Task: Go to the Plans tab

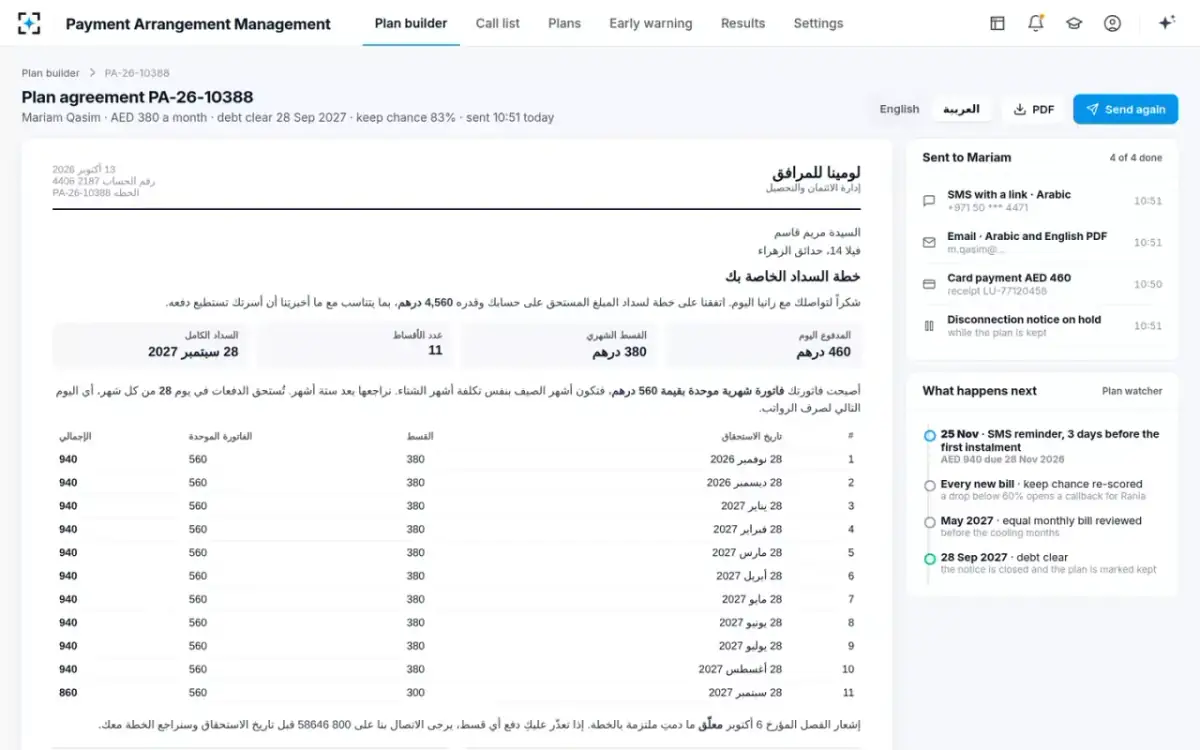Action: 564,23
